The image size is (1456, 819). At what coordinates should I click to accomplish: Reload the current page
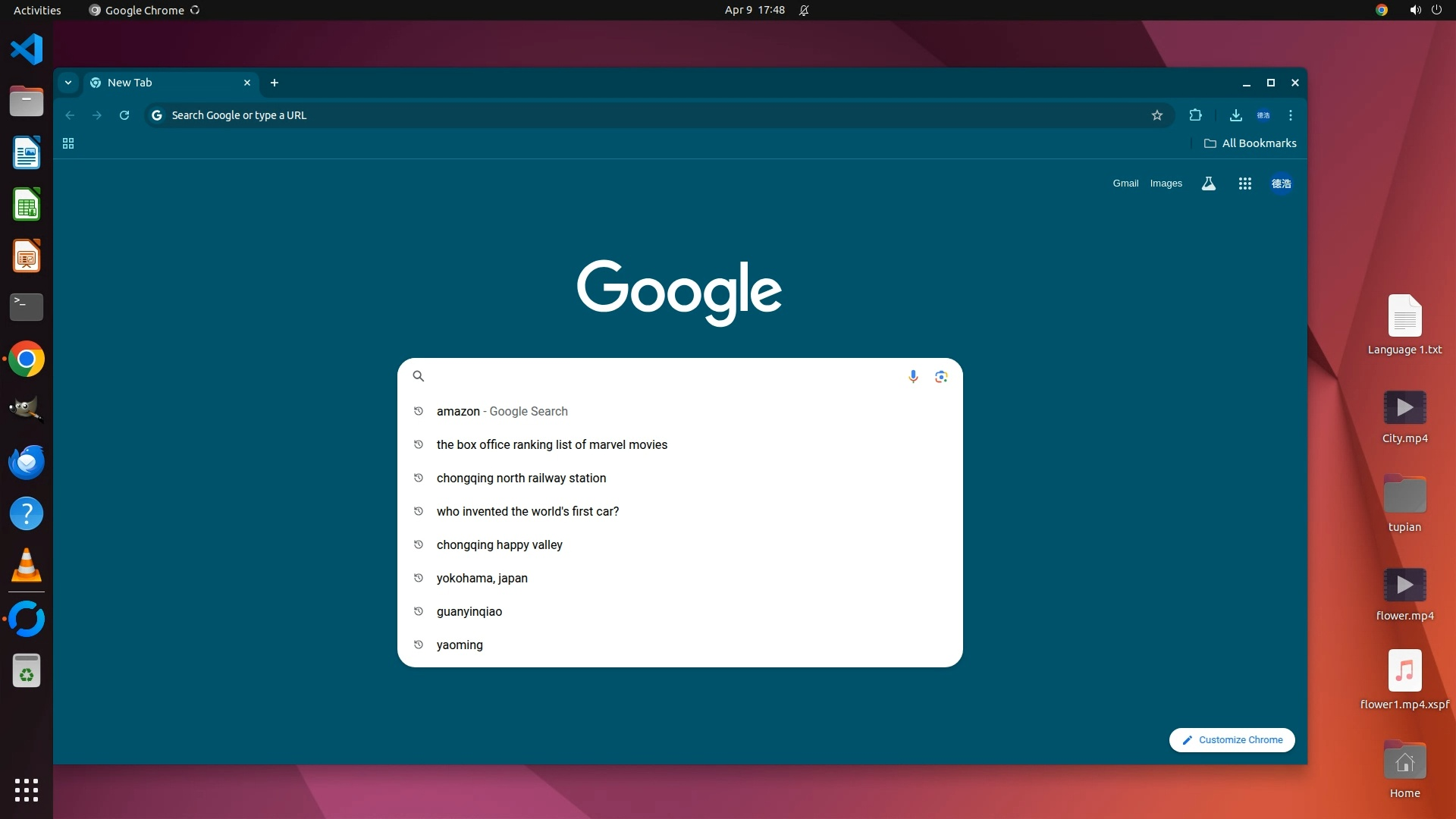[x=124, y=115]
